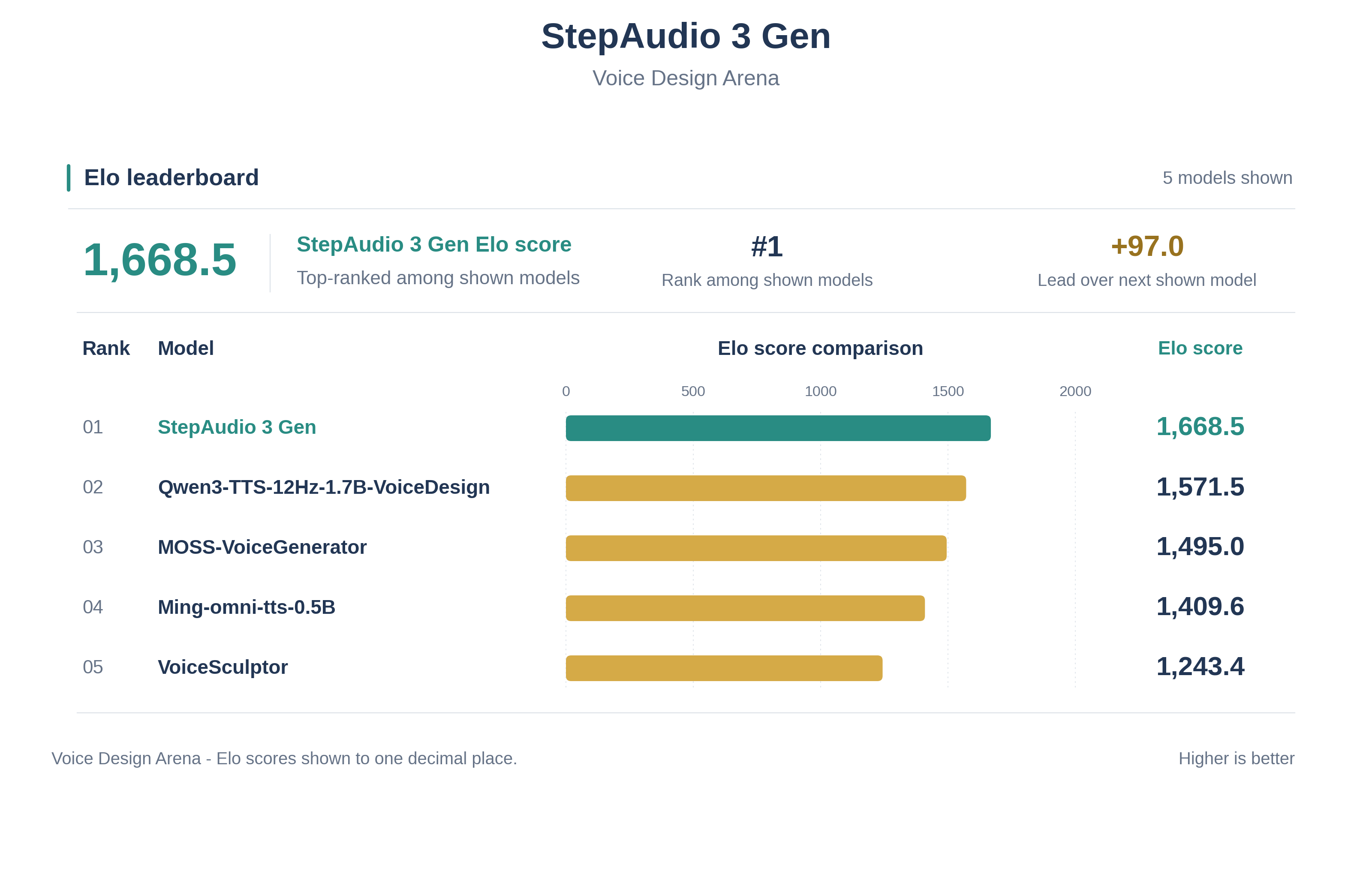Click the 1,668.5 score in the StepAudio row
The image size is (1372, 874).
tap(1200, 427)
